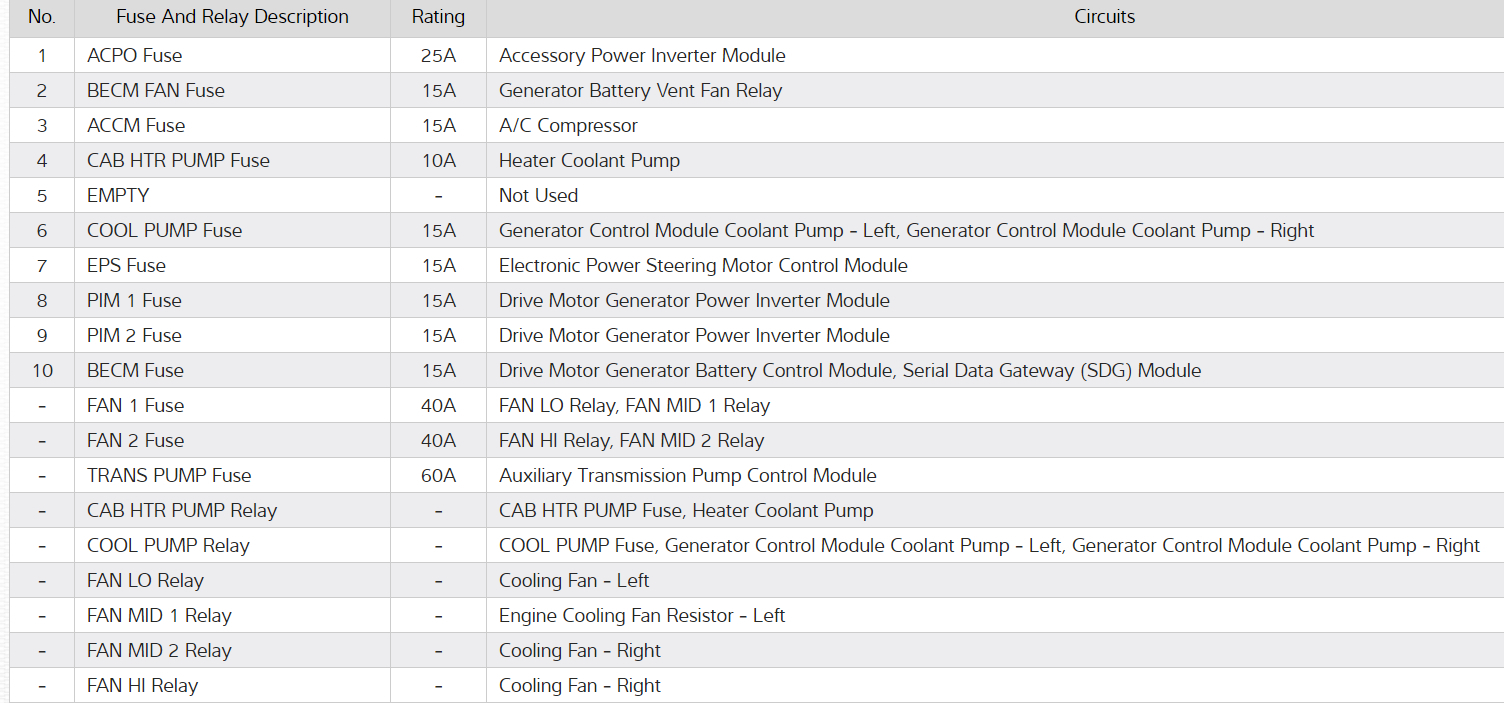Select the PIM 2 Fuse cell
This screenshot has height=703, width=1504.
click(134, 335)
